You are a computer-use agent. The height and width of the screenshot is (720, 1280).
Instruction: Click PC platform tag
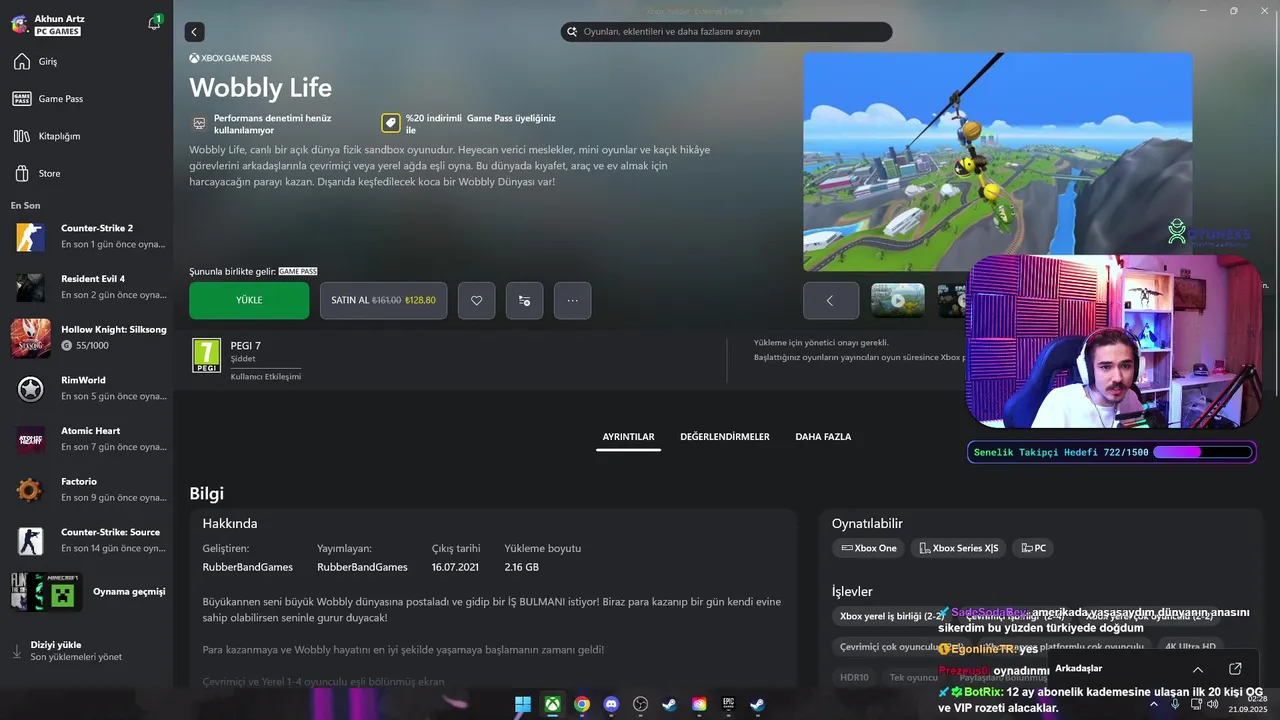click(1033, 548)
